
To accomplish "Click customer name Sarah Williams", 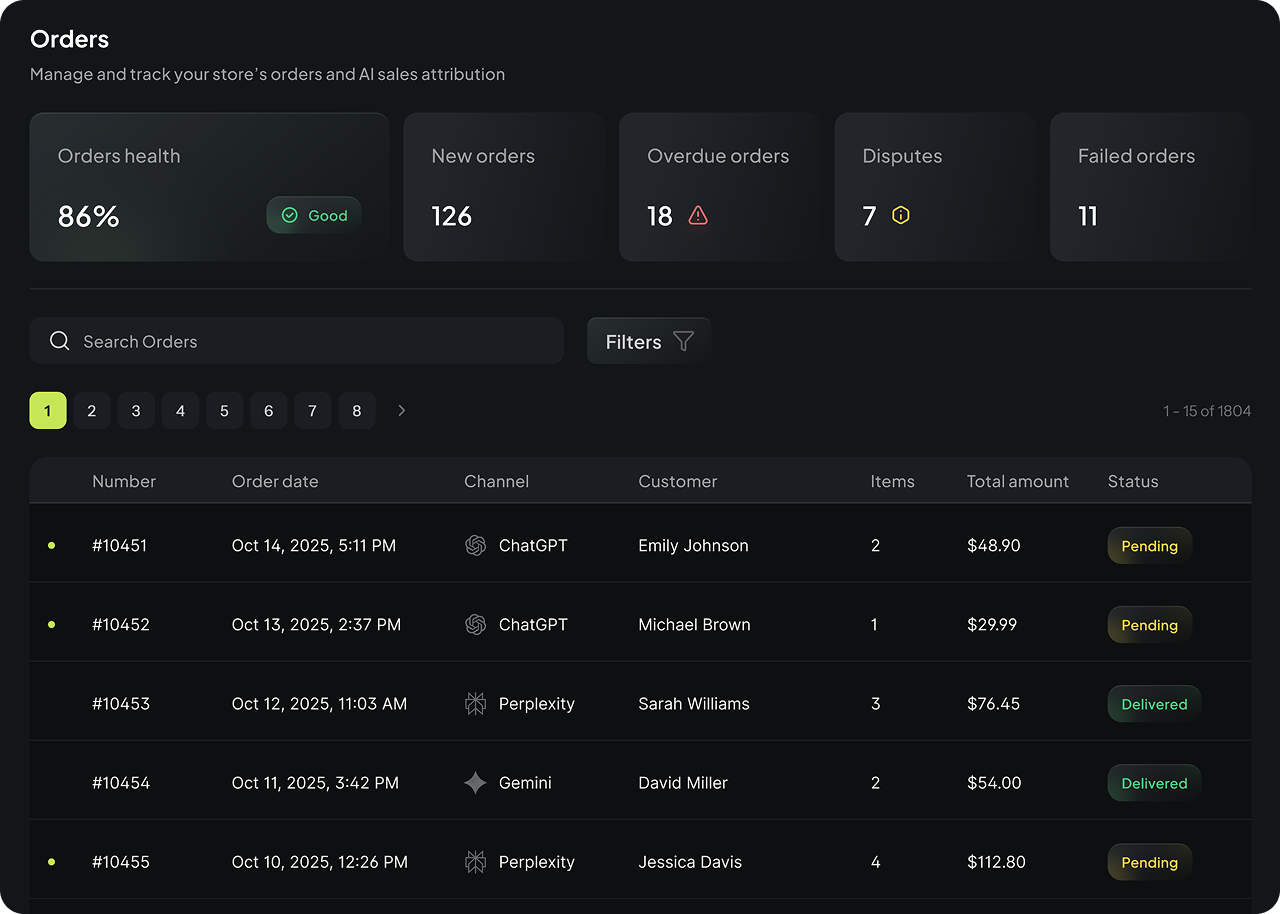I will pyautogui.click(x=694, y=704).
